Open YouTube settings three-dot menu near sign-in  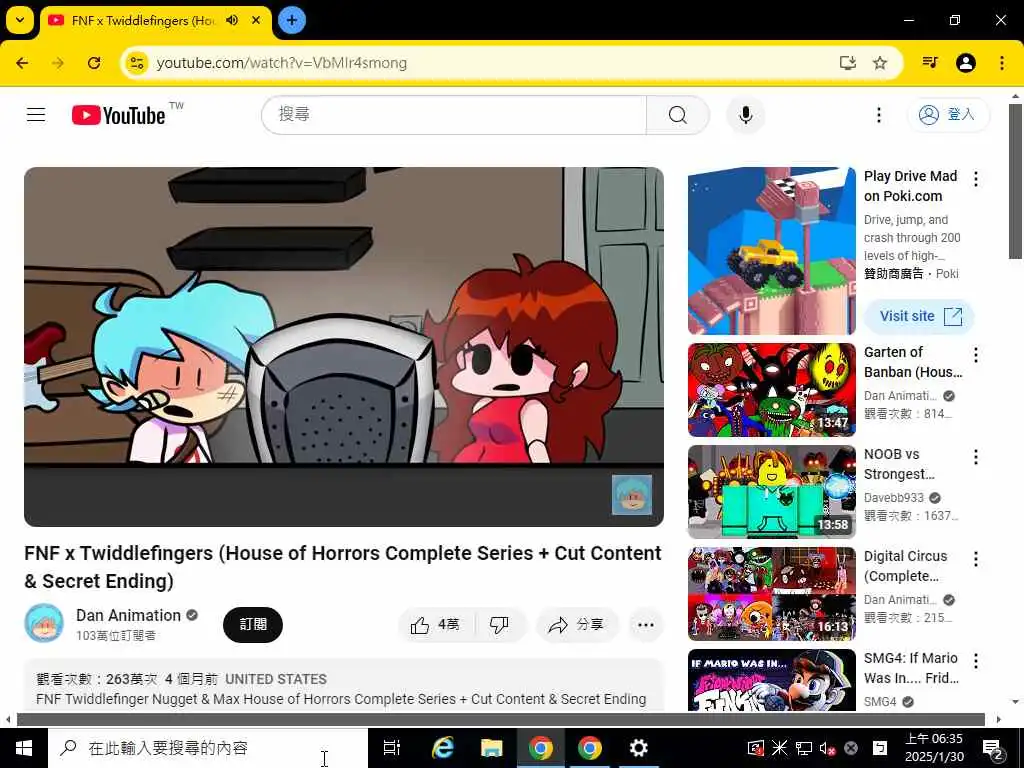(879, 115)
